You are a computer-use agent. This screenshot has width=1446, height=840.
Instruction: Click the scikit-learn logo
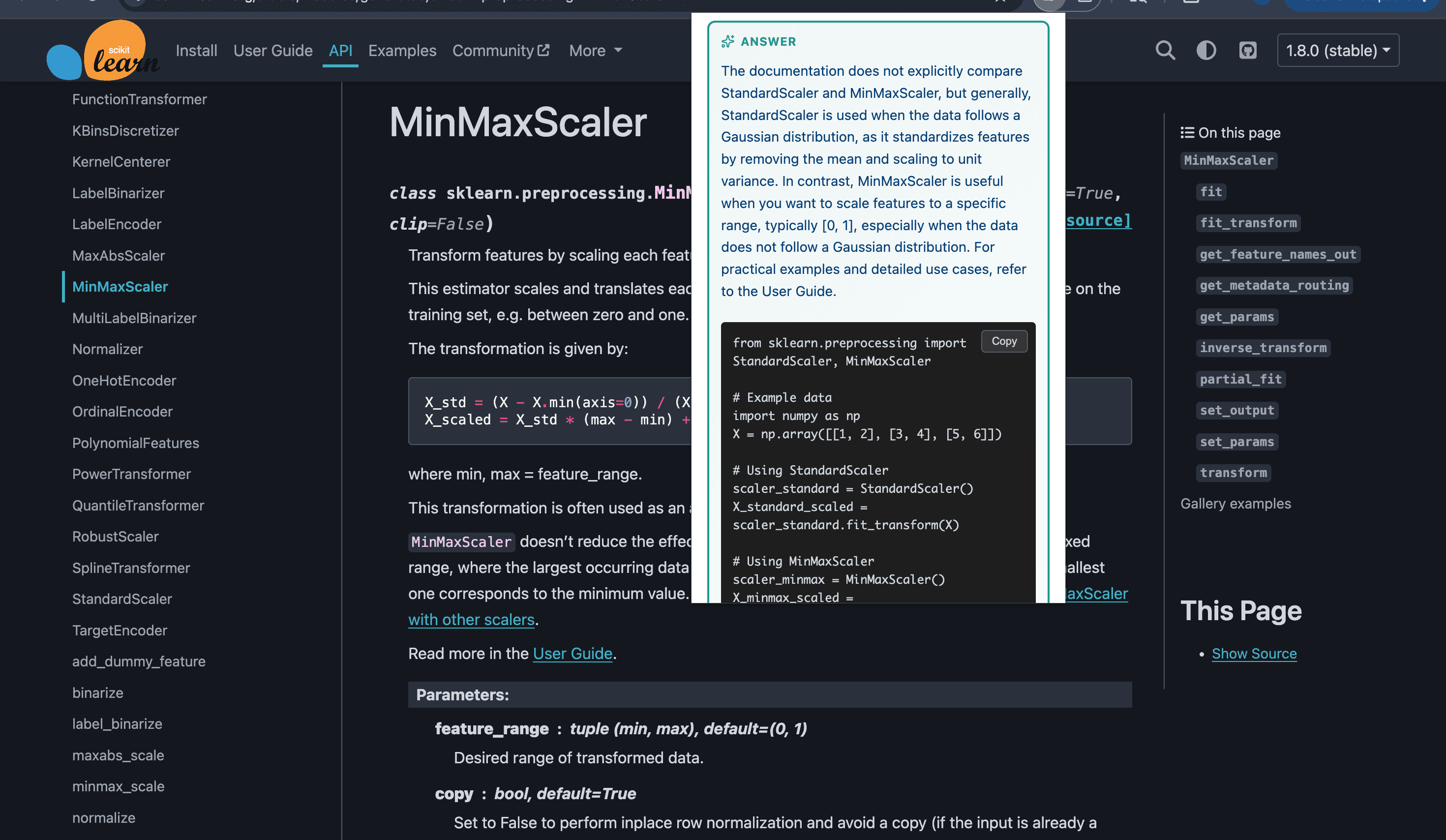pos(103,51)
